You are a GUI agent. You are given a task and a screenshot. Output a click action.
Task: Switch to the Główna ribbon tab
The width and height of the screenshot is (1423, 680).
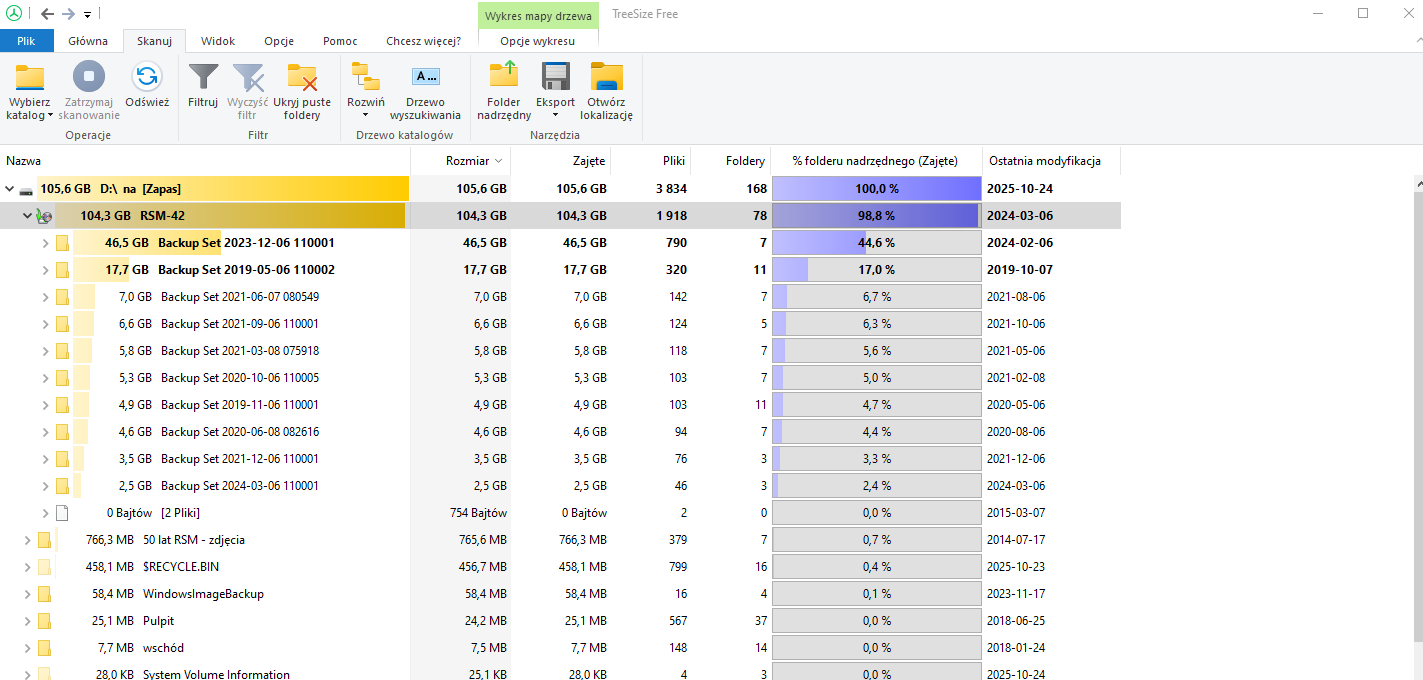coord(88,41)
